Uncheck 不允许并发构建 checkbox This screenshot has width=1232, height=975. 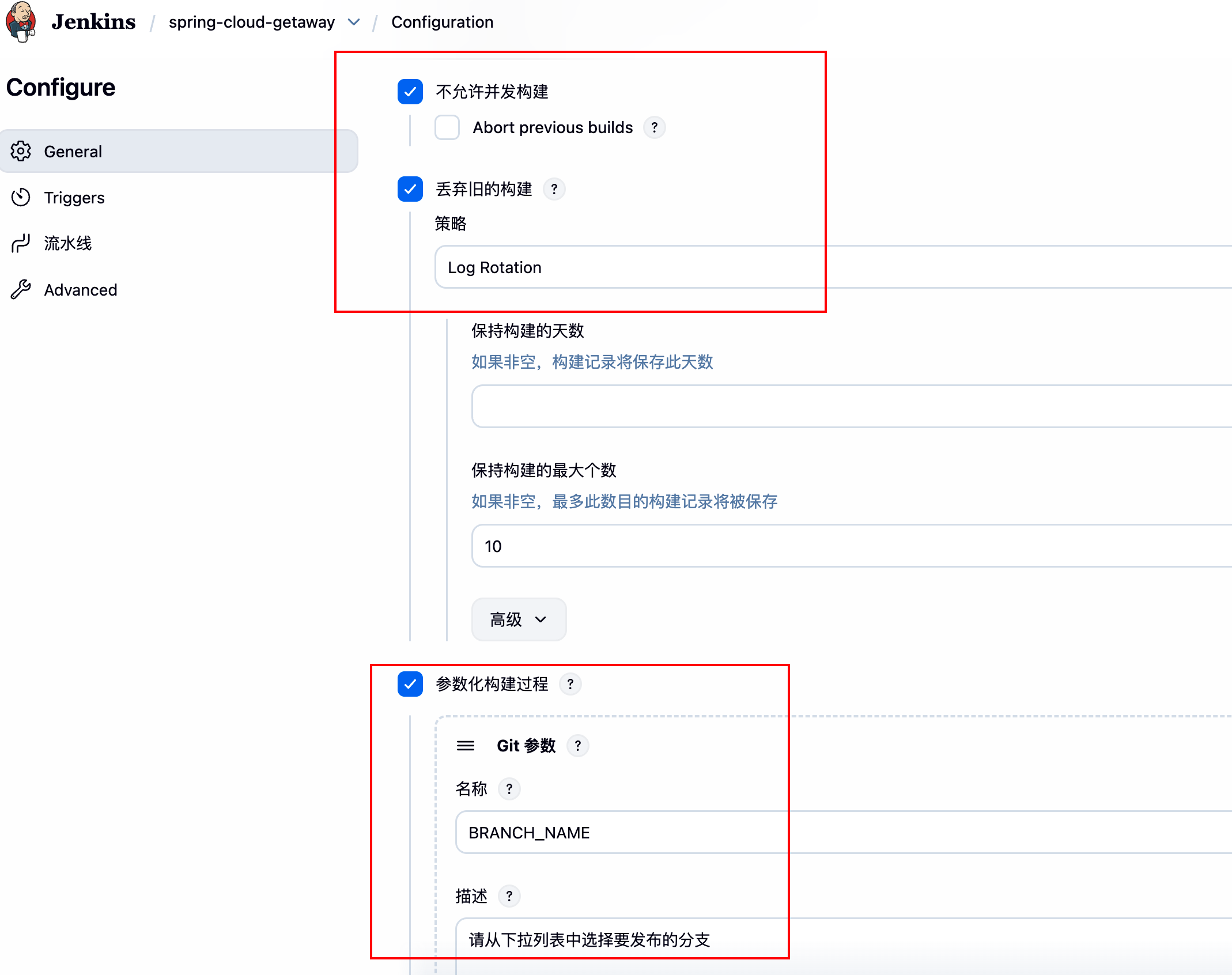(410, 92)
